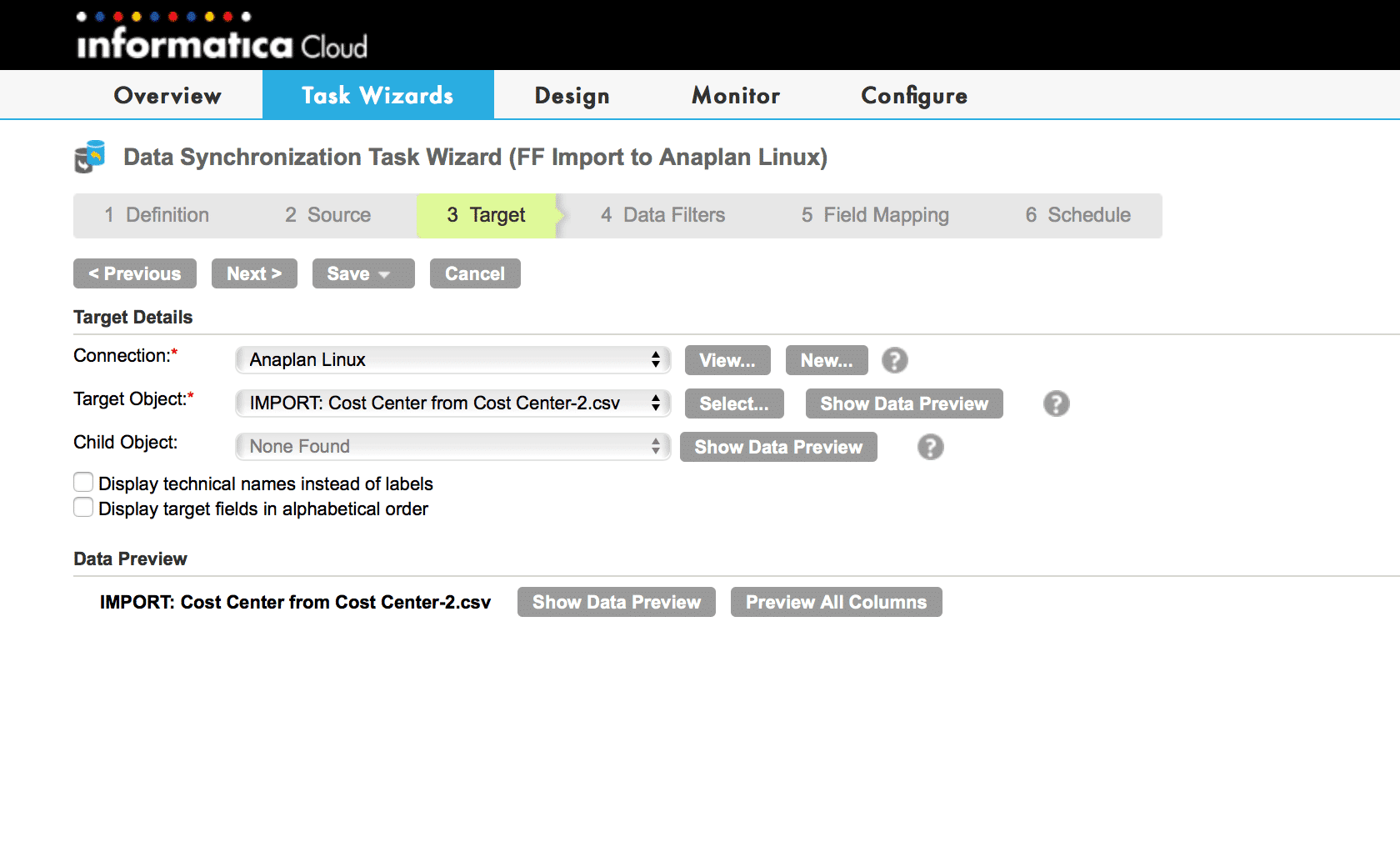Jump to step 2 Source

pyautogui.click(x=327, y=215)
